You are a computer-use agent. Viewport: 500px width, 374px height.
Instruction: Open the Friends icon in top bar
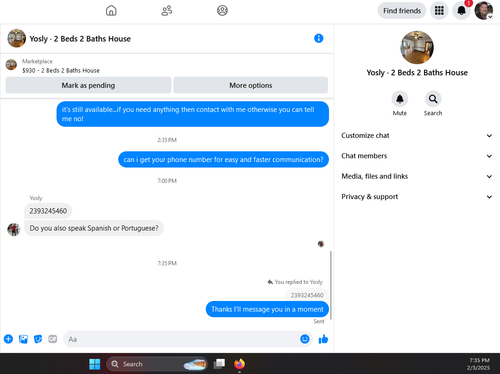[167, 11]
